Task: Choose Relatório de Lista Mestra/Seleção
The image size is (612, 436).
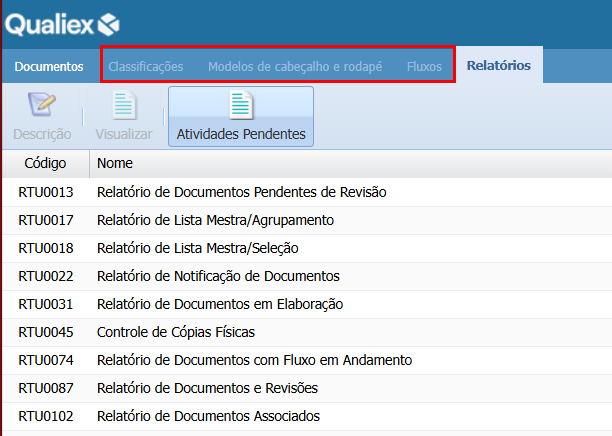Action: (197, 248)
